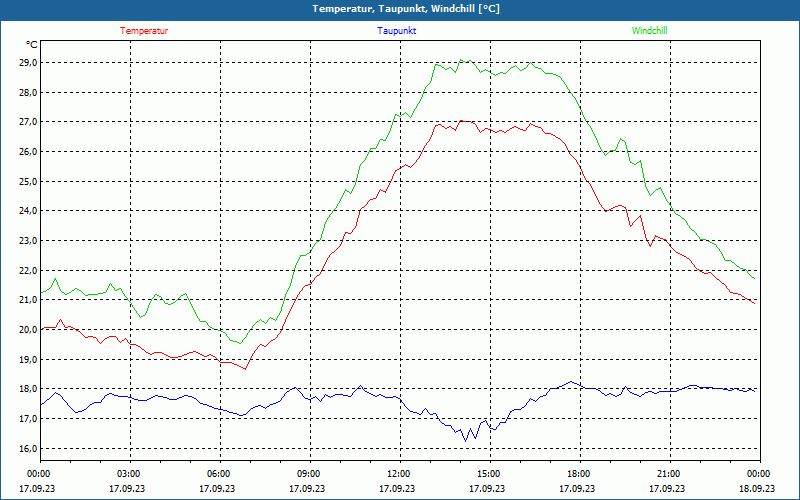Screen dimensions: 800x500
Task: Select the 16,0 y-axis value
Action: pos(29,448)
